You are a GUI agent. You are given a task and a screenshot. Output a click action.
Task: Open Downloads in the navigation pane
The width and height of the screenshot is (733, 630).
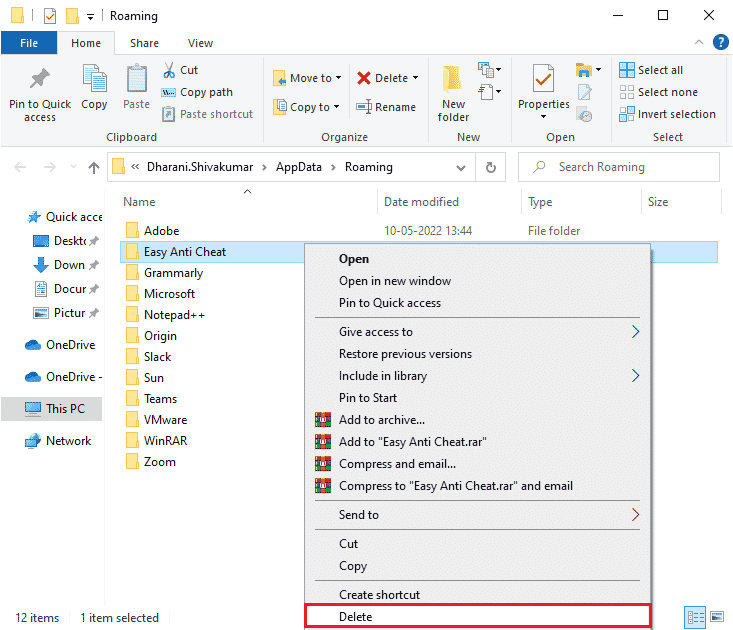point(65,265)
